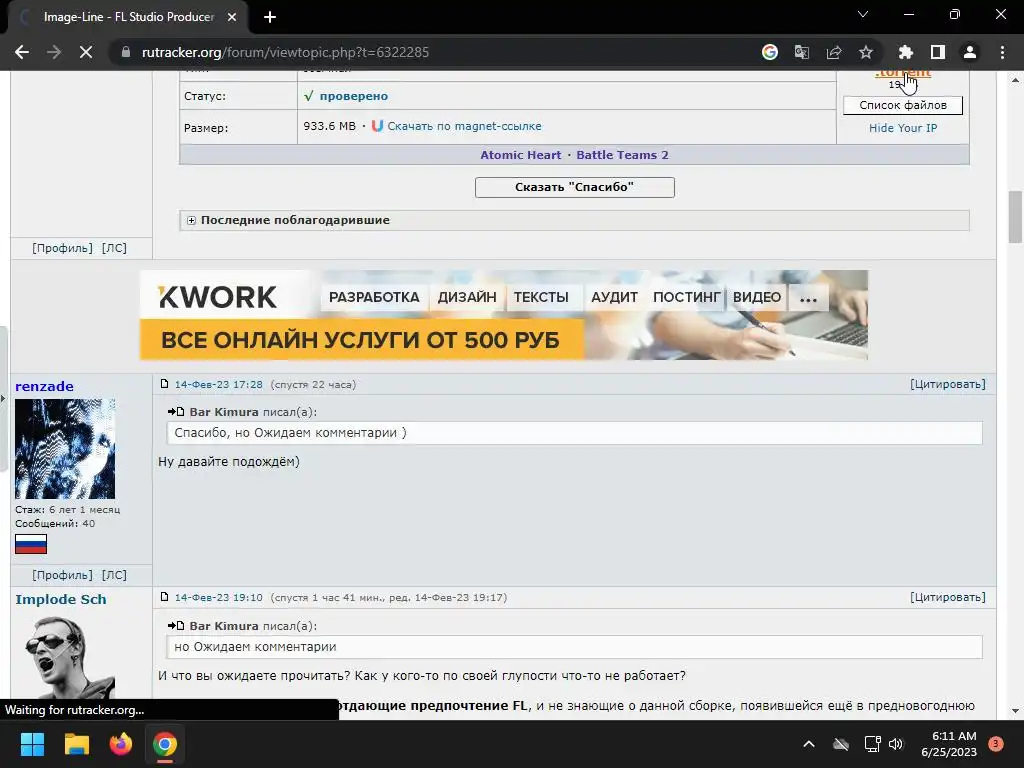Toggle the browser side panel
Viewport: 1024px width, 768px height.
[938, 52]
